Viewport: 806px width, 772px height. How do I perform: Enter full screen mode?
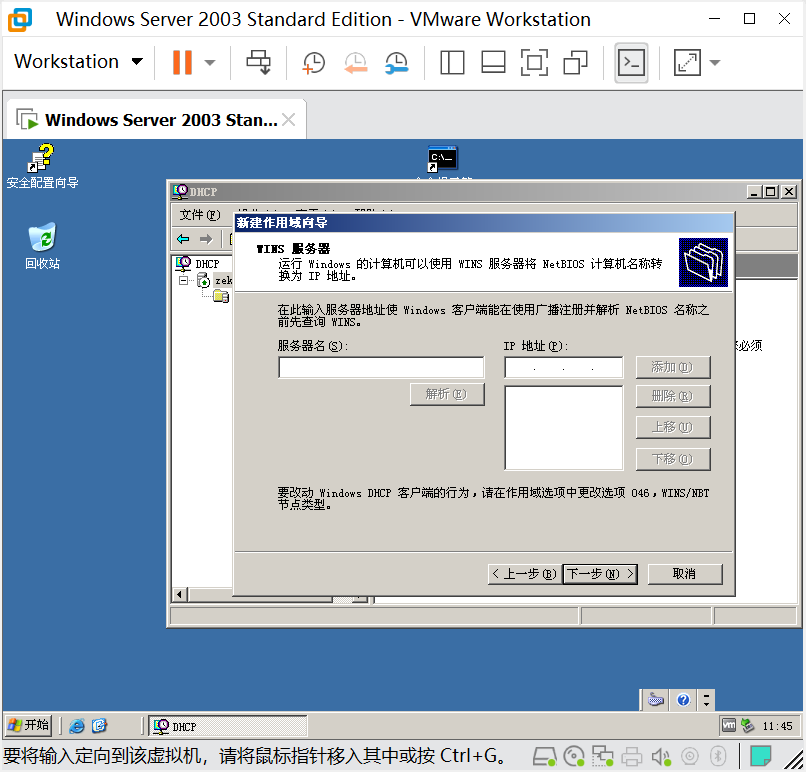coord(534,62)
